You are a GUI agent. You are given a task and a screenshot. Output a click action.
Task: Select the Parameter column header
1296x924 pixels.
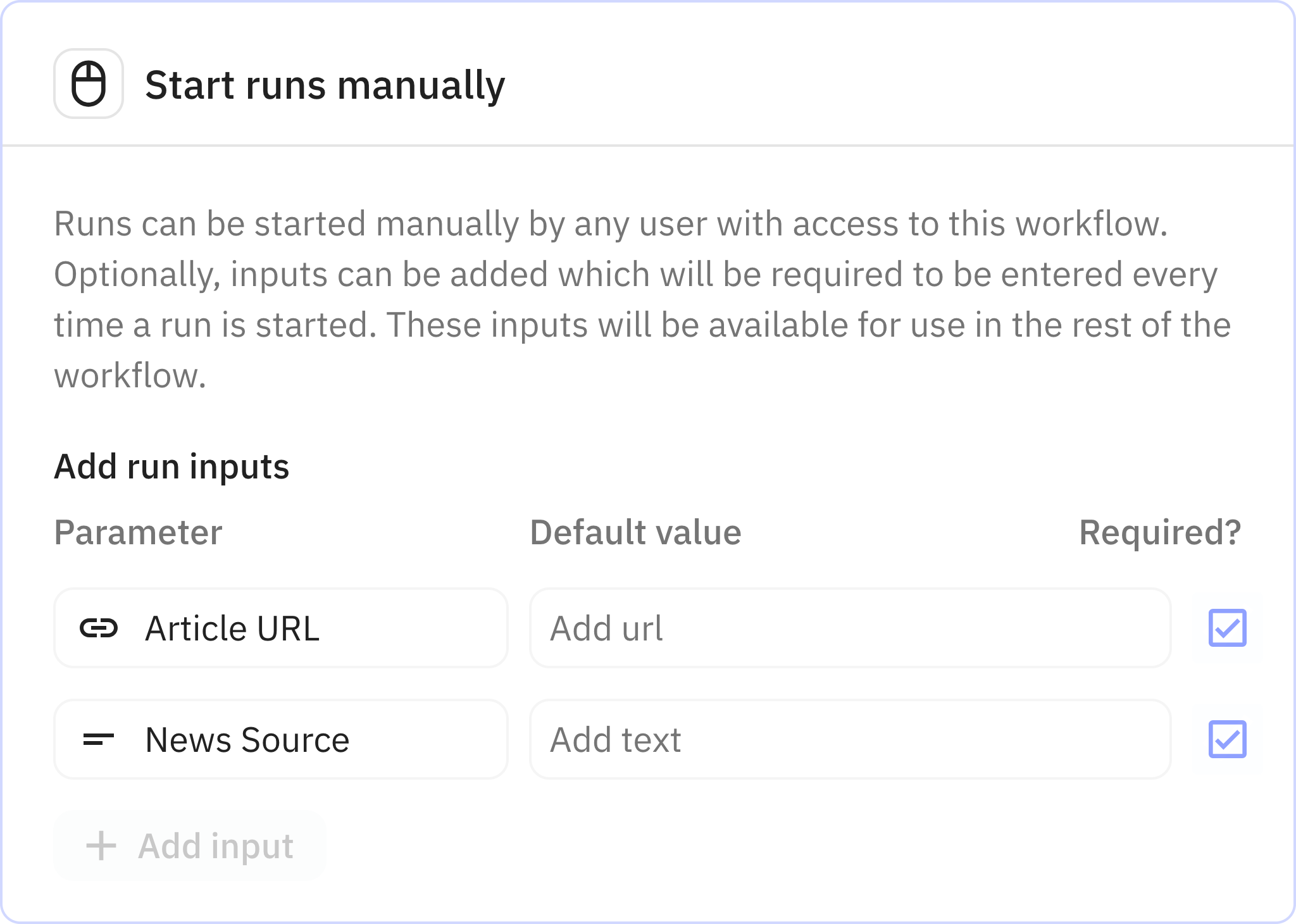pyautogui.click(x=138, y=532)
